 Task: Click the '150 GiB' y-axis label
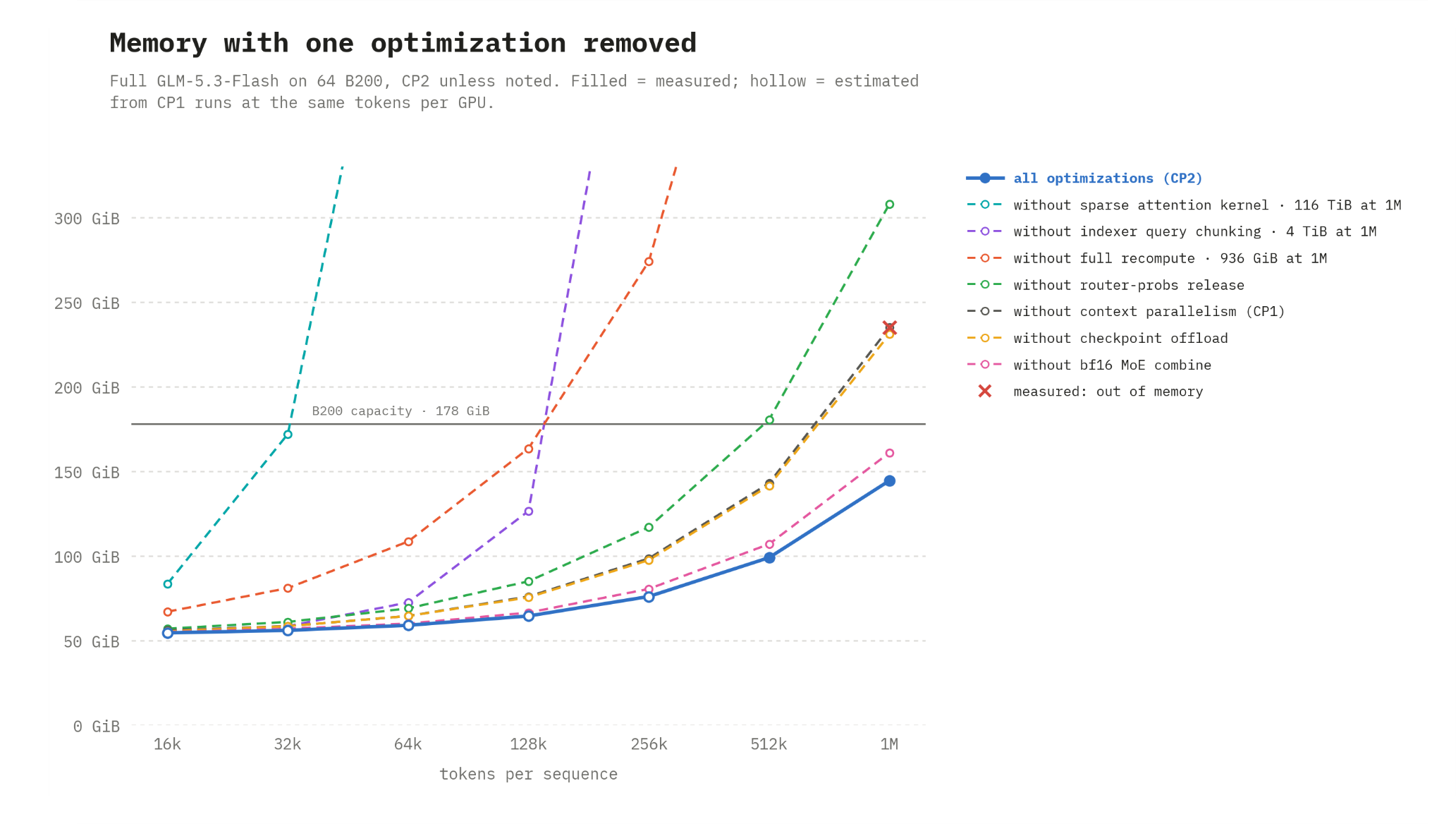[87, 473]
